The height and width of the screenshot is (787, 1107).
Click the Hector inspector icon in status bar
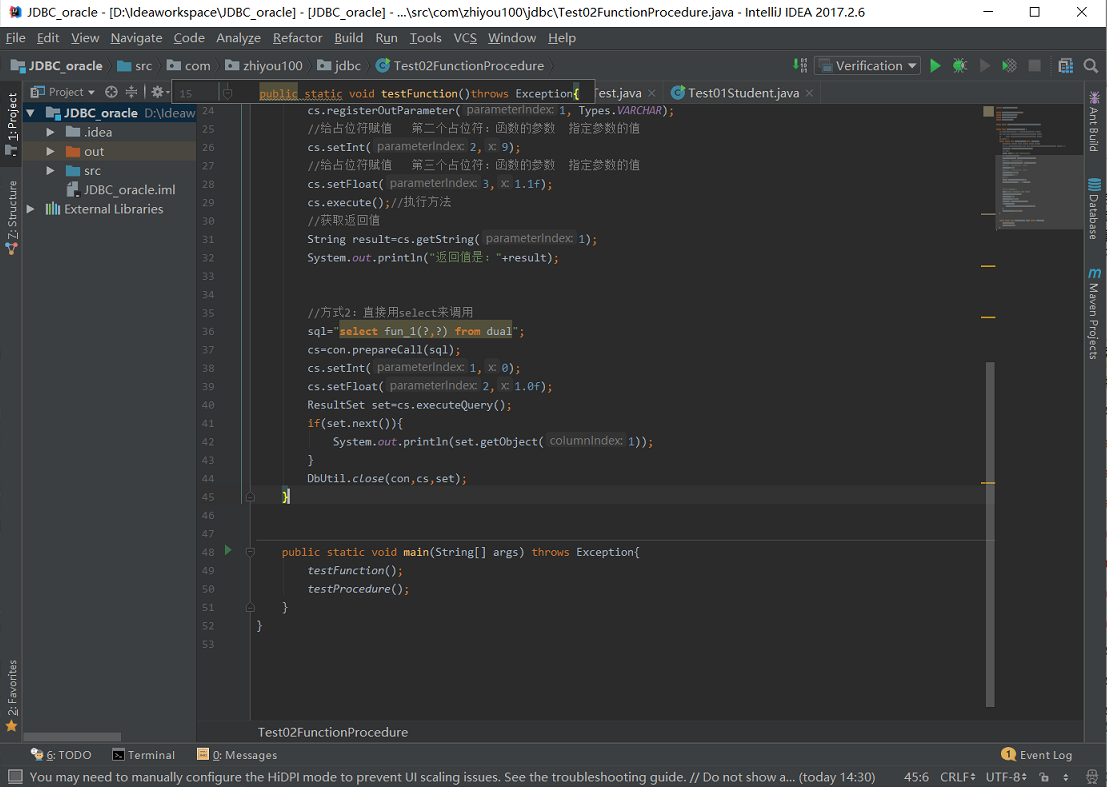click(x=1091, y=776)
